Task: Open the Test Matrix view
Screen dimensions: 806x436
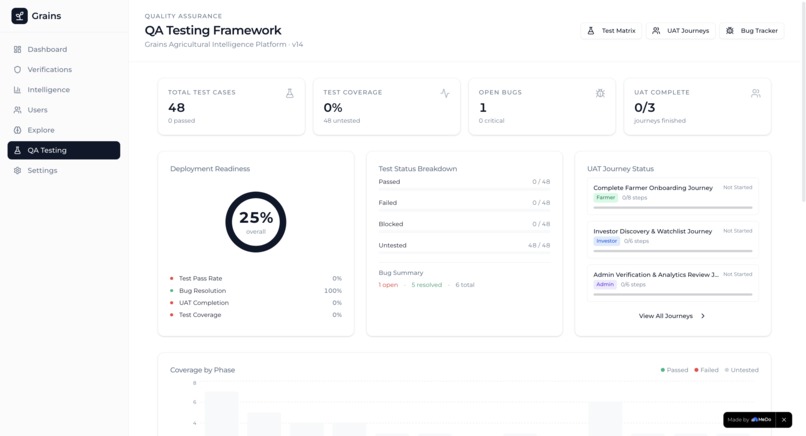Action: click(x=611, y=31)
